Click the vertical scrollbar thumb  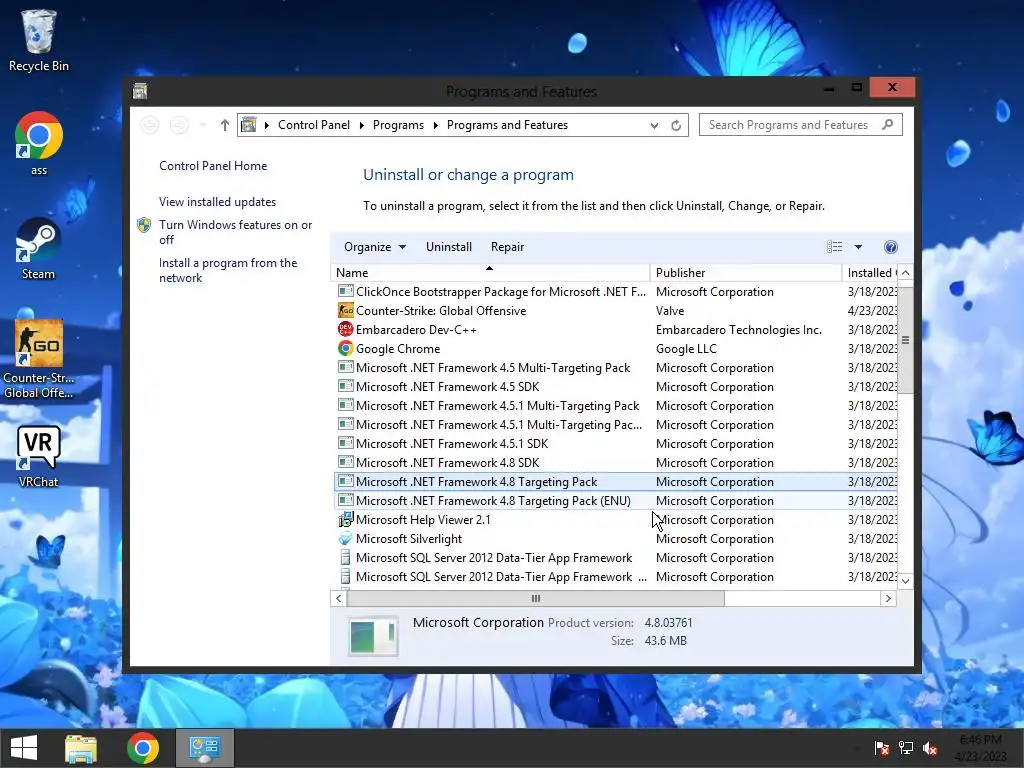point(905,340)
